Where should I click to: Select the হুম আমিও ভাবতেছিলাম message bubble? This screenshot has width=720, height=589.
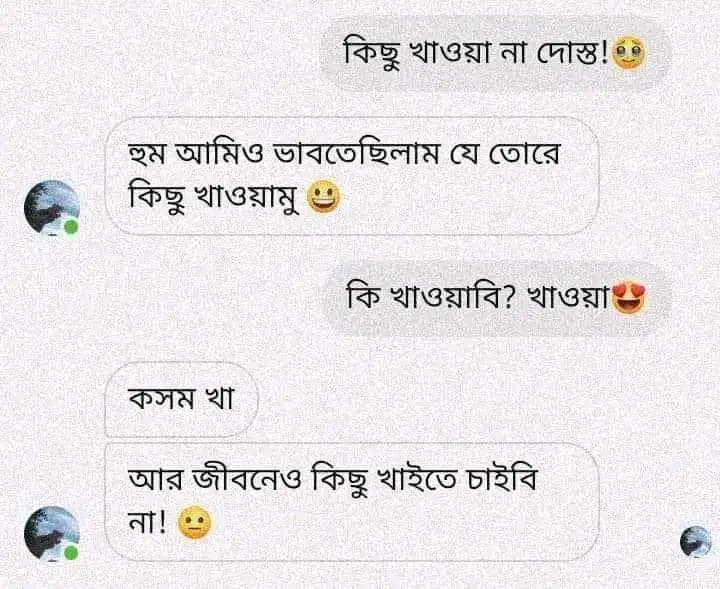[352, 176]
